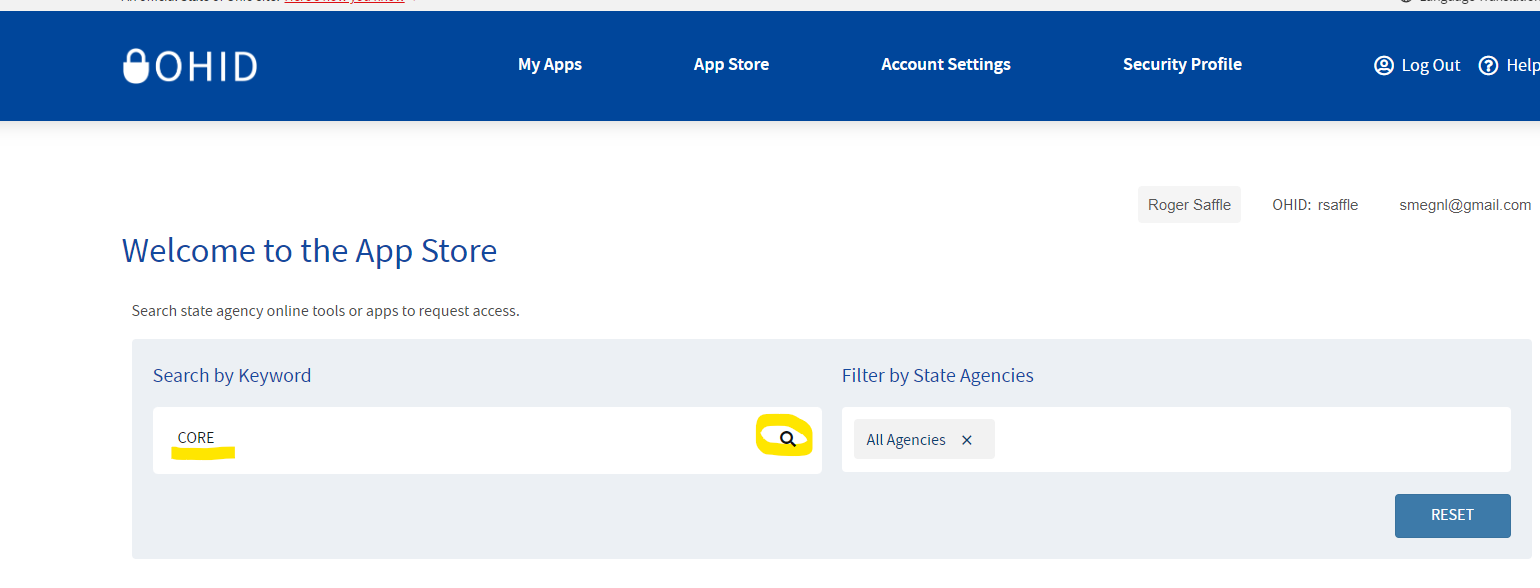Switch to Account Settings

coord(945,64)
